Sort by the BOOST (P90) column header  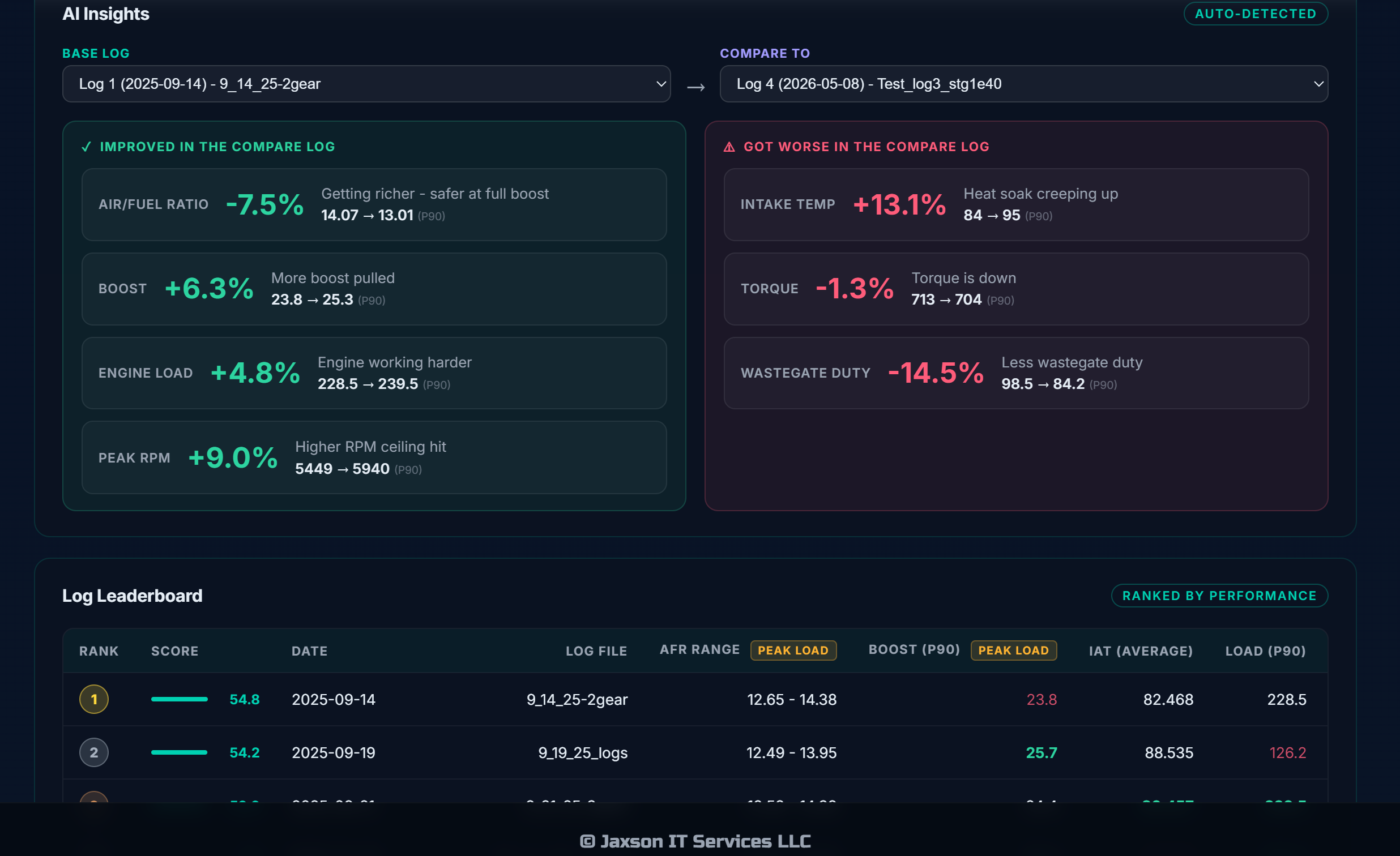click(914, 650)
